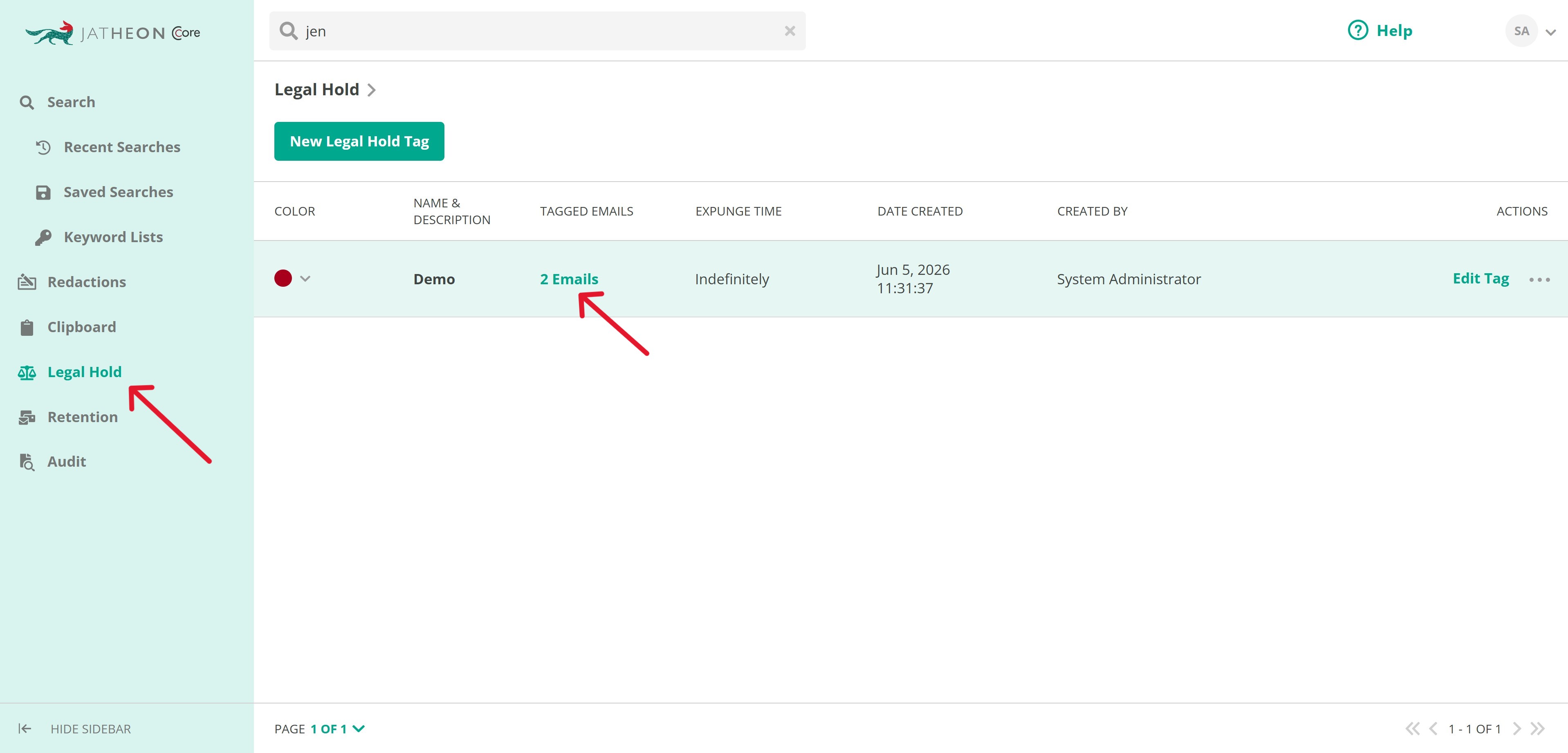
Task: Click the EXPUNGE TIME column header
Action: point(738,211)
